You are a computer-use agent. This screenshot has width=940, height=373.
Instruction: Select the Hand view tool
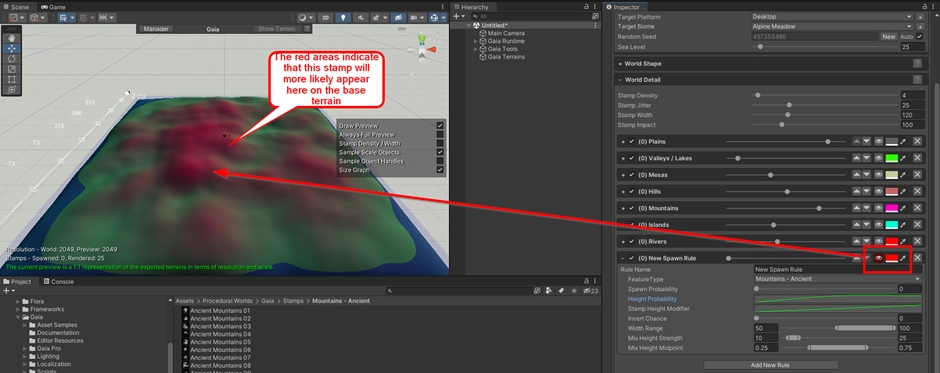12,38
